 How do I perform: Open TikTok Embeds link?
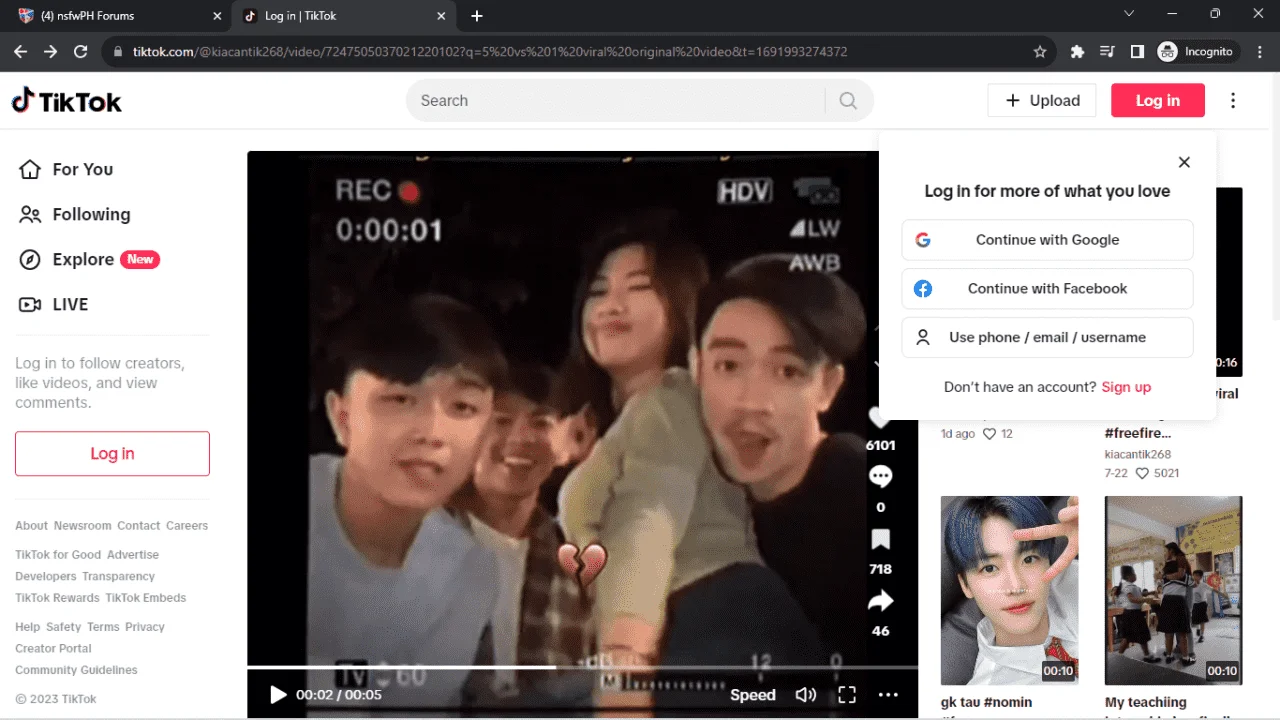(146, 598)
